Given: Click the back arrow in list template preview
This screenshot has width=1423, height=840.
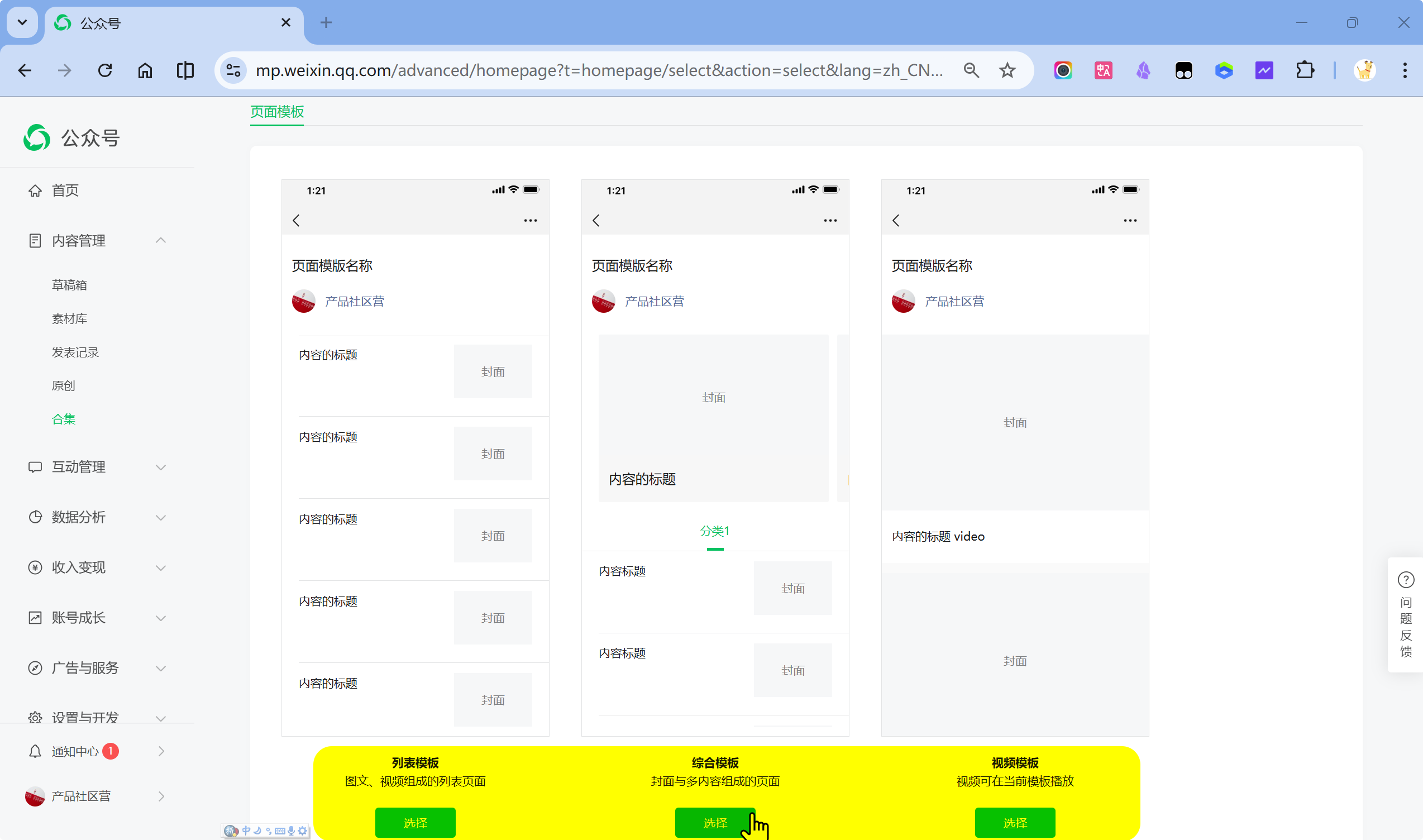Looking at the screenshot, I should click(296, 220).
